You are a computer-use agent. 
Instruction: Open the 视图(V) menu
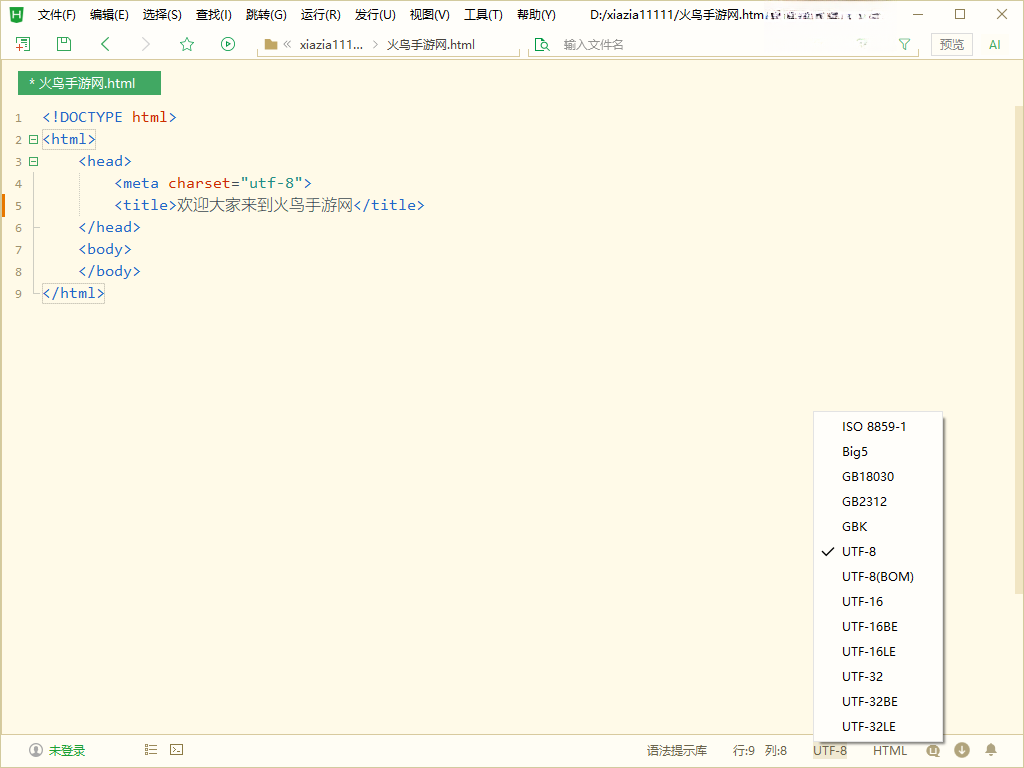pyautogui.click(x=430, y=14)
